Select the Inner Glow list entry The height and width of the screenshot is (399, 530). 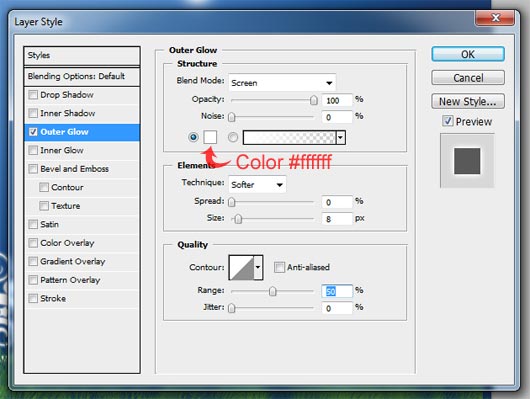[82, 150]
